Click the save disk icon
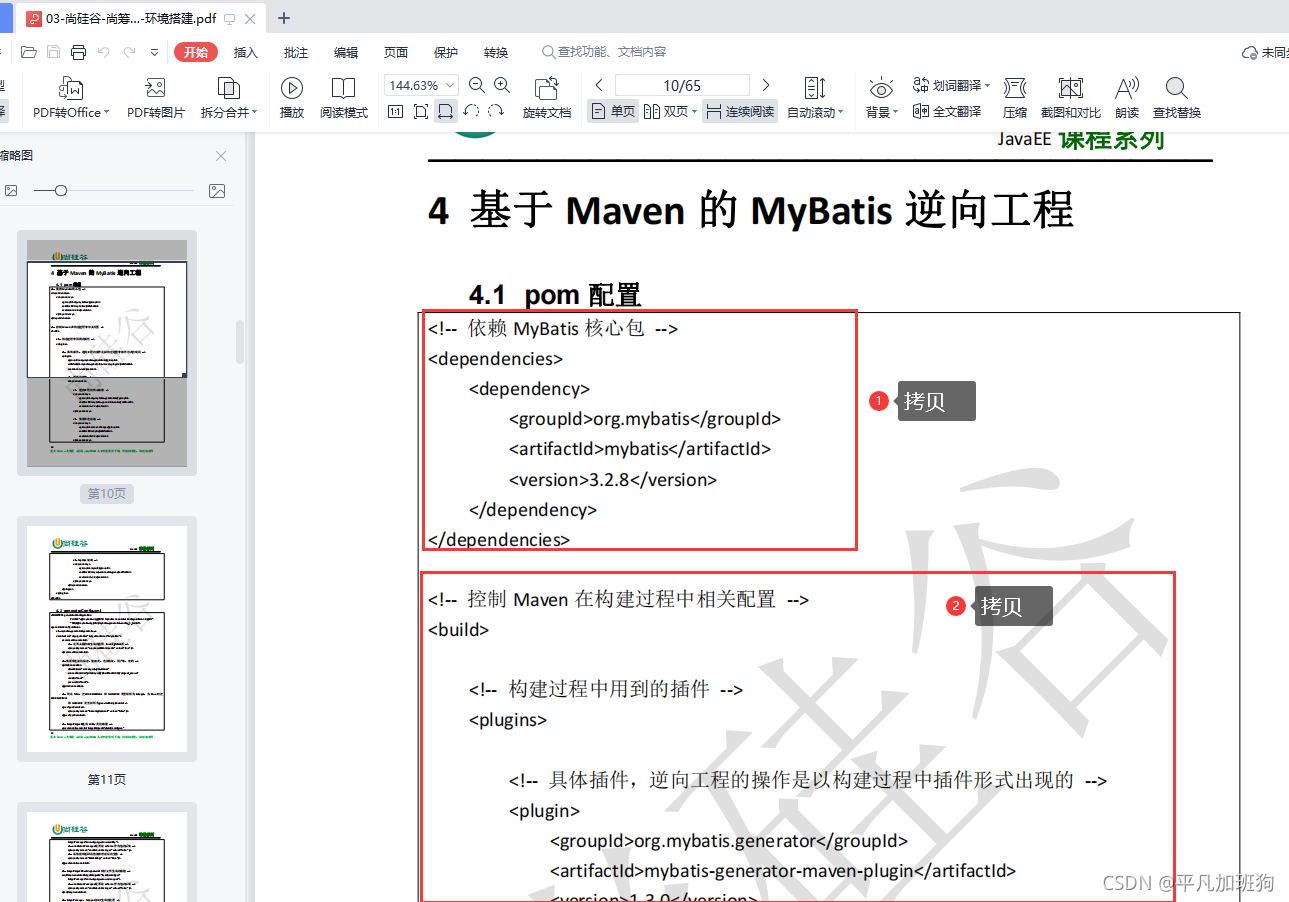The width and height of the screenshot is (1289, 902). 54,52
